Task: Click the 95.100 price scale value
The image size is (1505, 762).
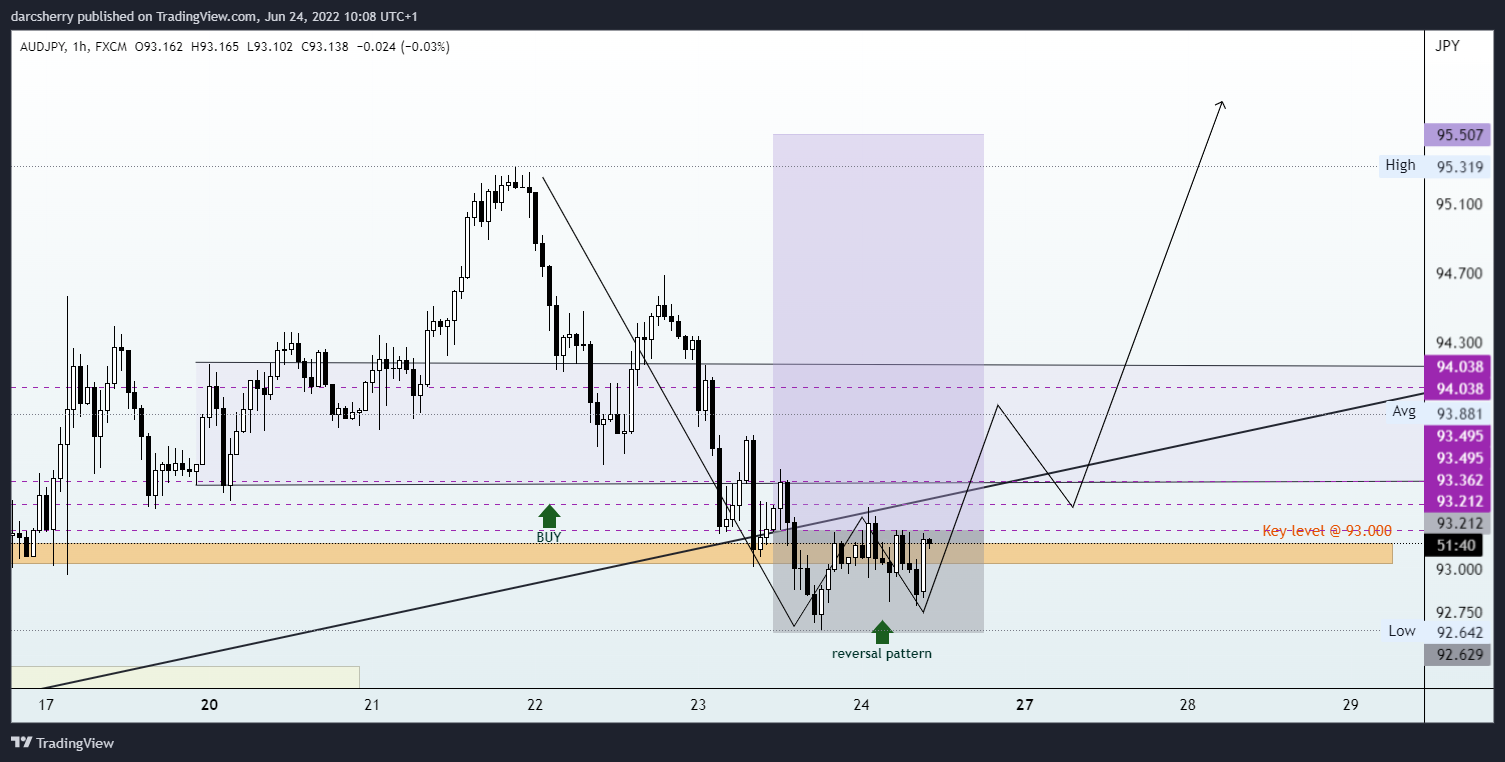Action: point(1458,204)
